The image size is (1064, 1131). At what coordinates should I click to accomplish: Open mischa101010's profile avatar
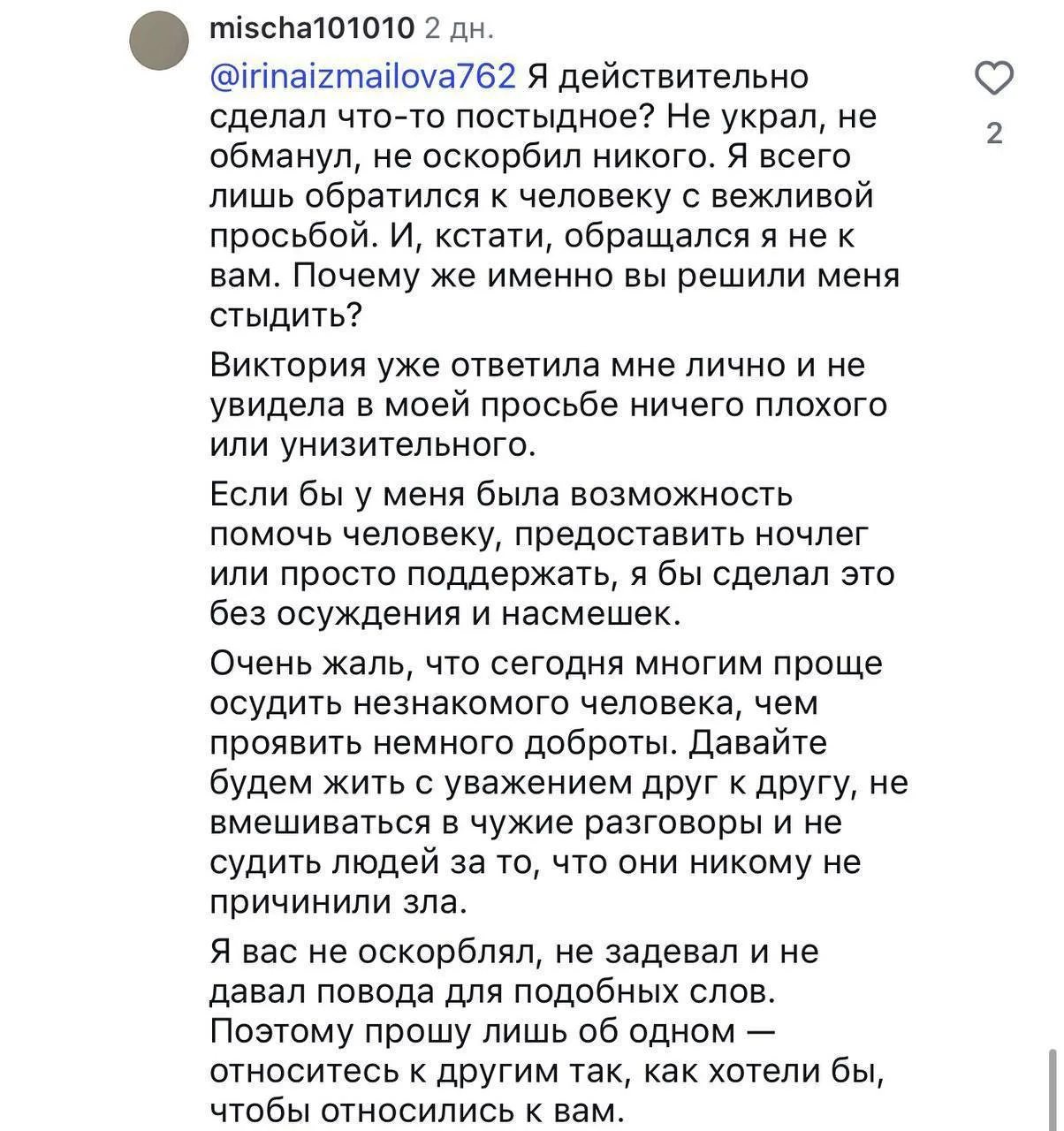click(159, 41)
